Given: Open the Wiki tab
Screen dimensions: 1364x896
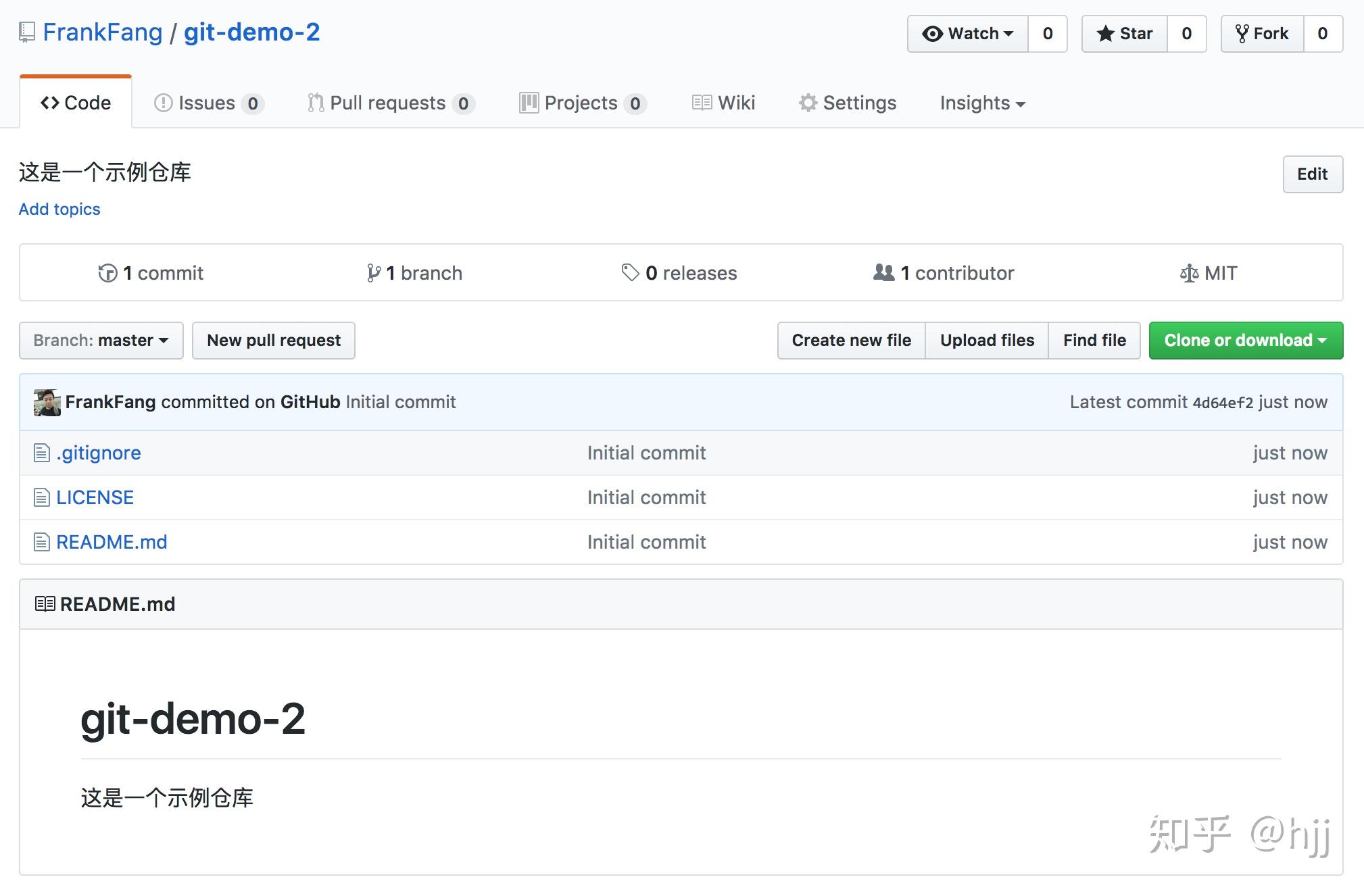Looking at the screenshot, I should pos(723,103).
